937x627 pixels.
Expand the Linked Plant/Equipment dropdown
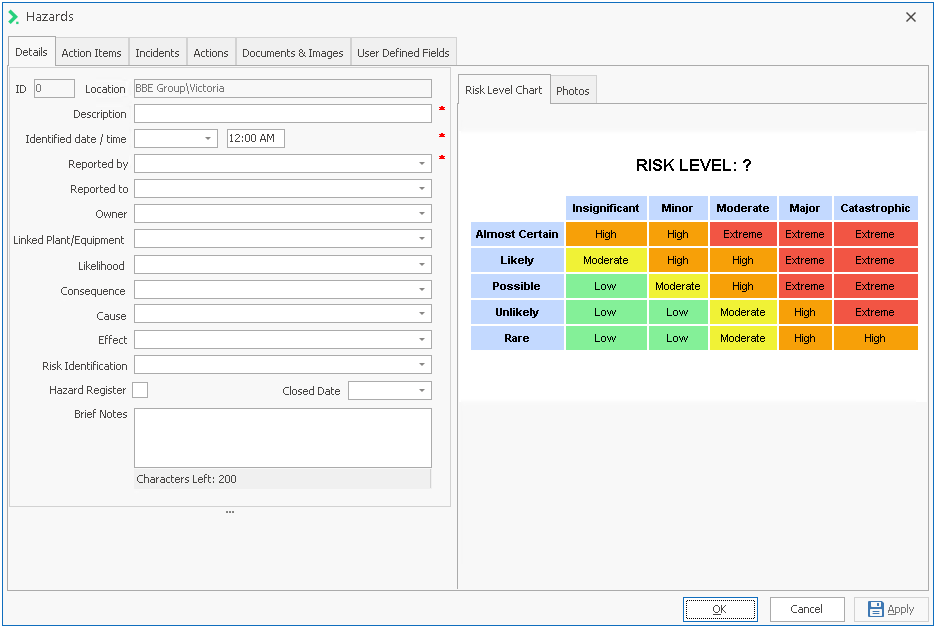[x=422, y=239]
